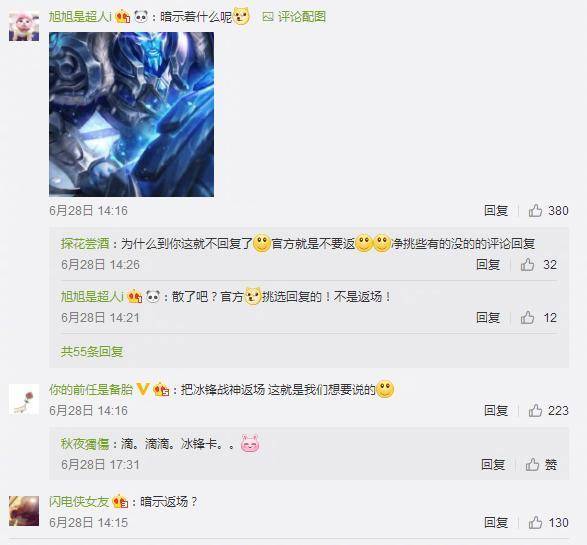Click 旭旭是超人i's avatar picture
Viewport: 587px width, 545px height.
24,26
